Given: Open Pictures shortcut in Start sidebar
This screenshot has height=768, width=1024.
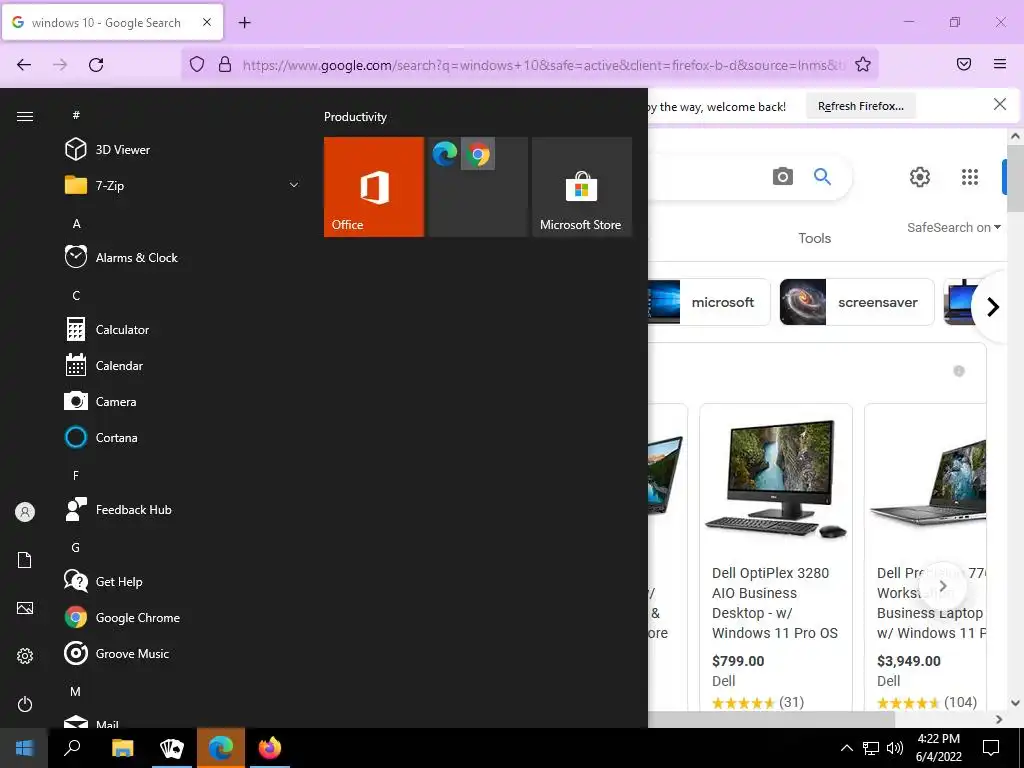Looking at the screenshot, I should click(25, 608).
